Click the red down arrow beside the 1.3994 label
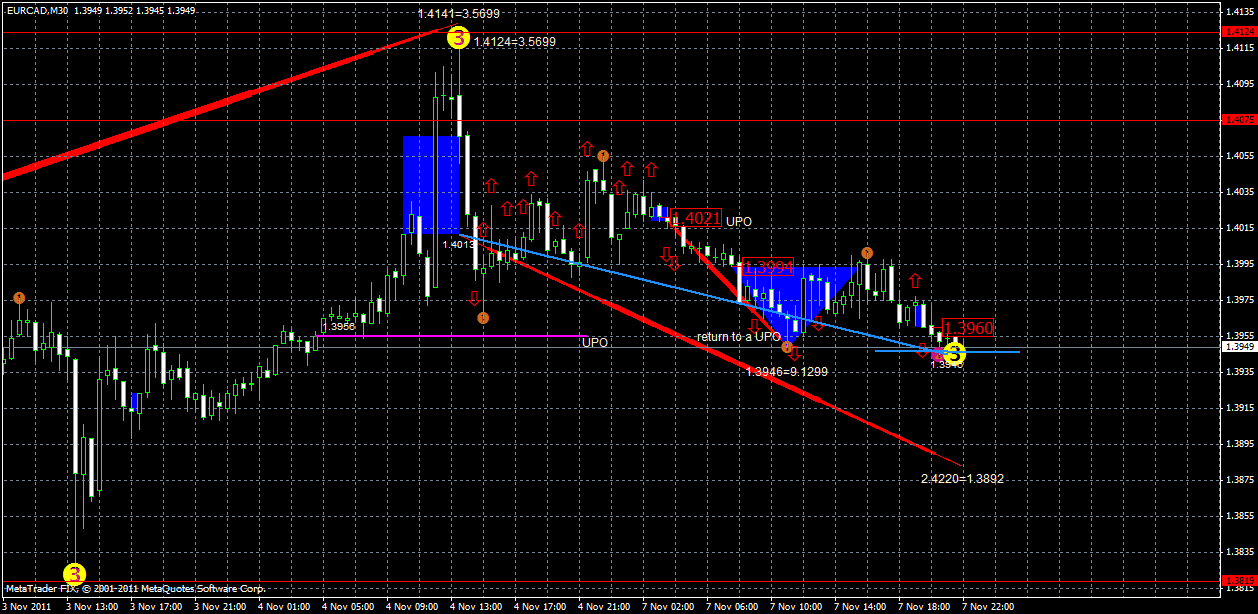 (673, 263)
